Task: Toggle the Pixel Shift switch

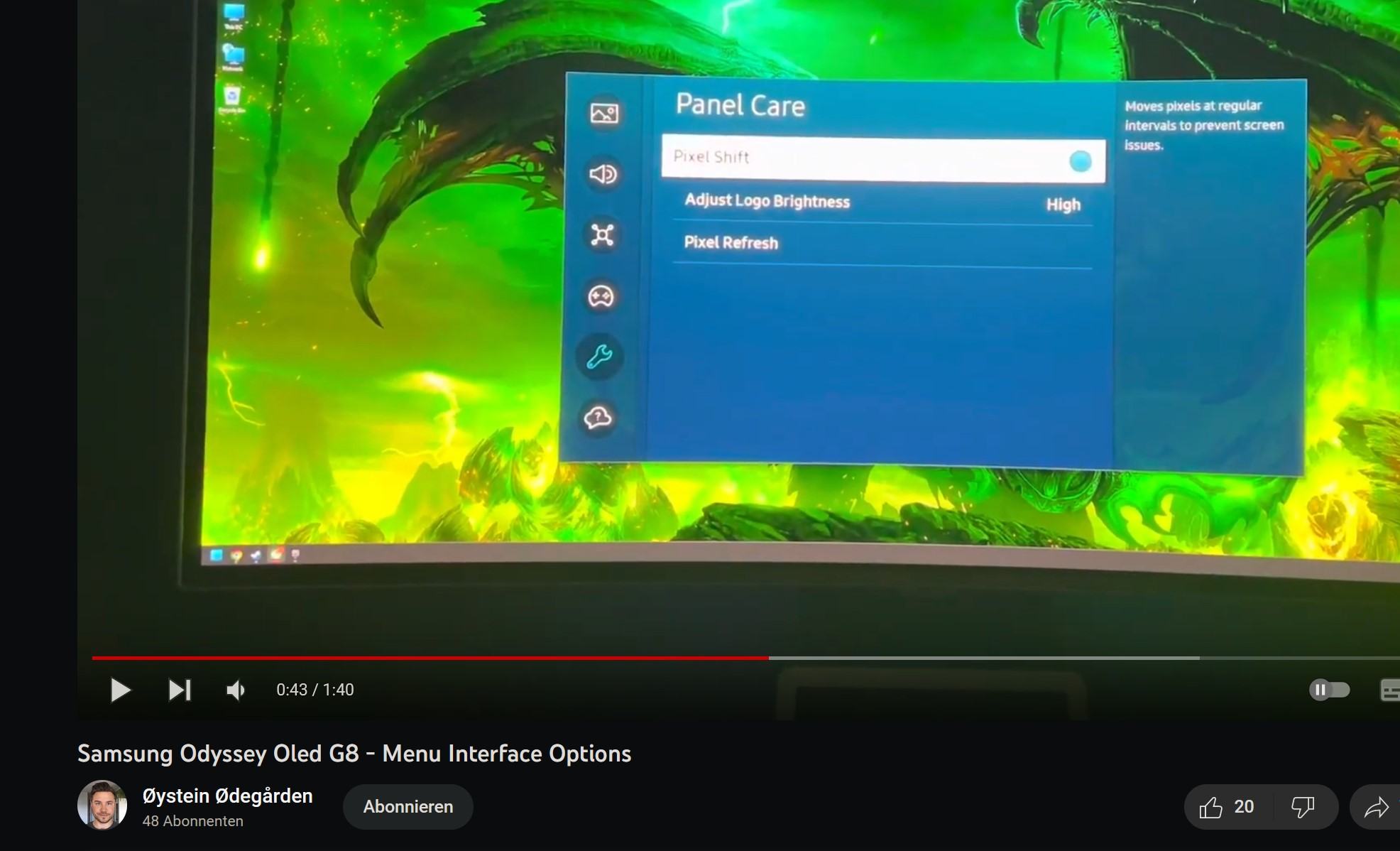Action: click(x=1080, y=161)
